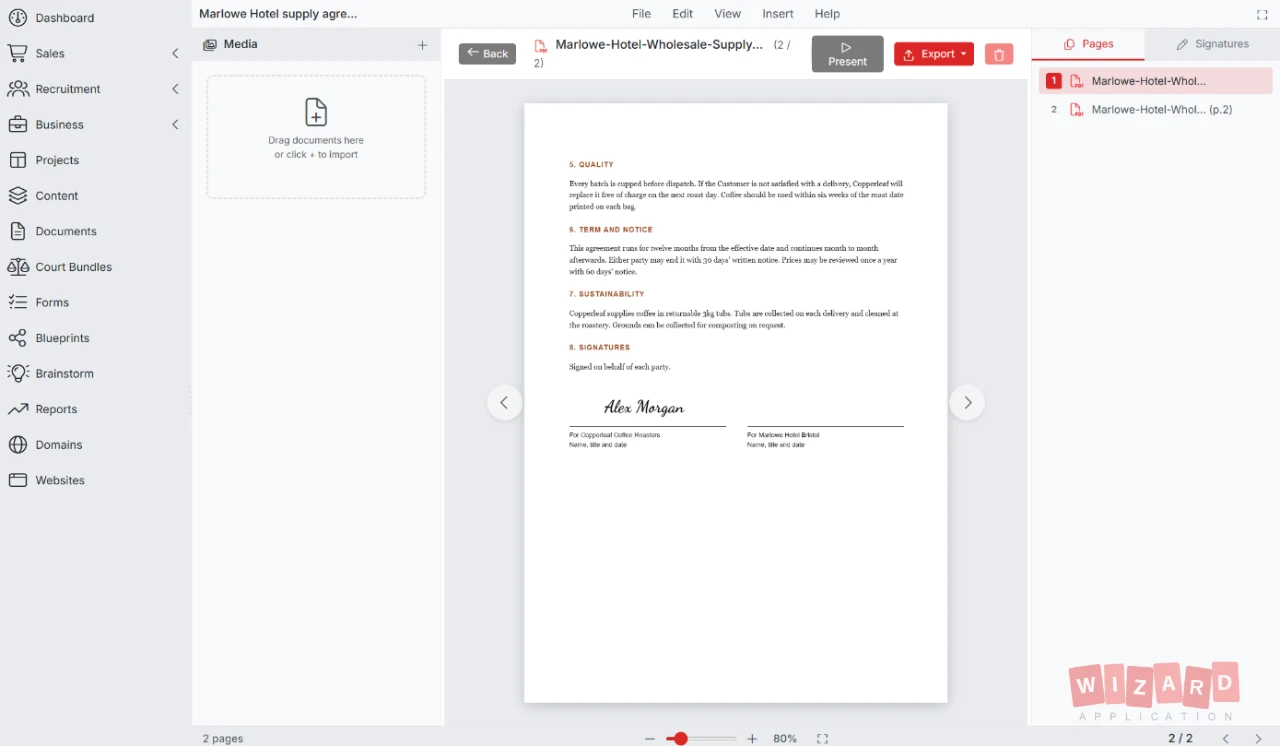Click the Sales cart icon
This screenshot has height=746, width=1280.
17,53
